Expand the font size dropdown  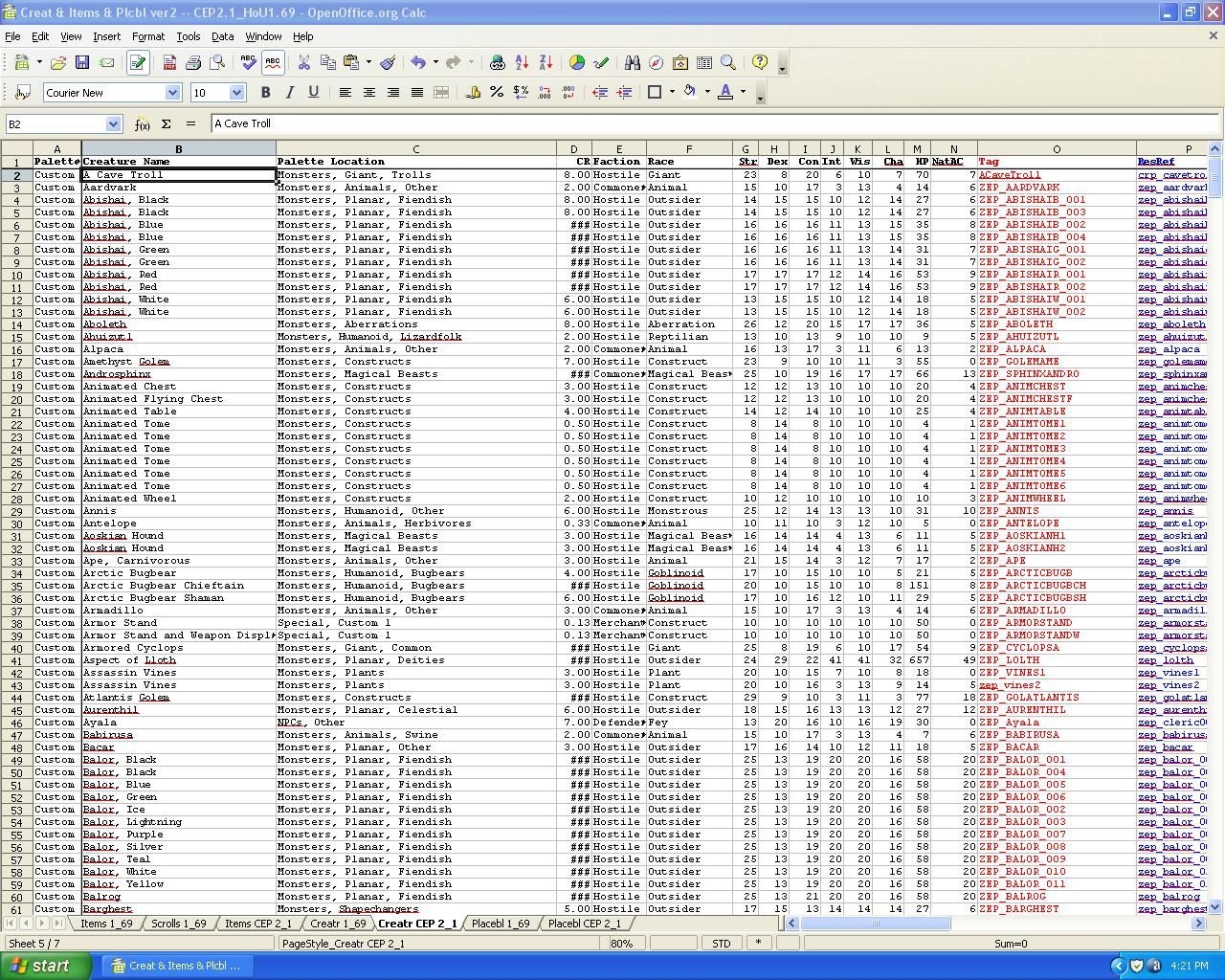pos(236,93)
